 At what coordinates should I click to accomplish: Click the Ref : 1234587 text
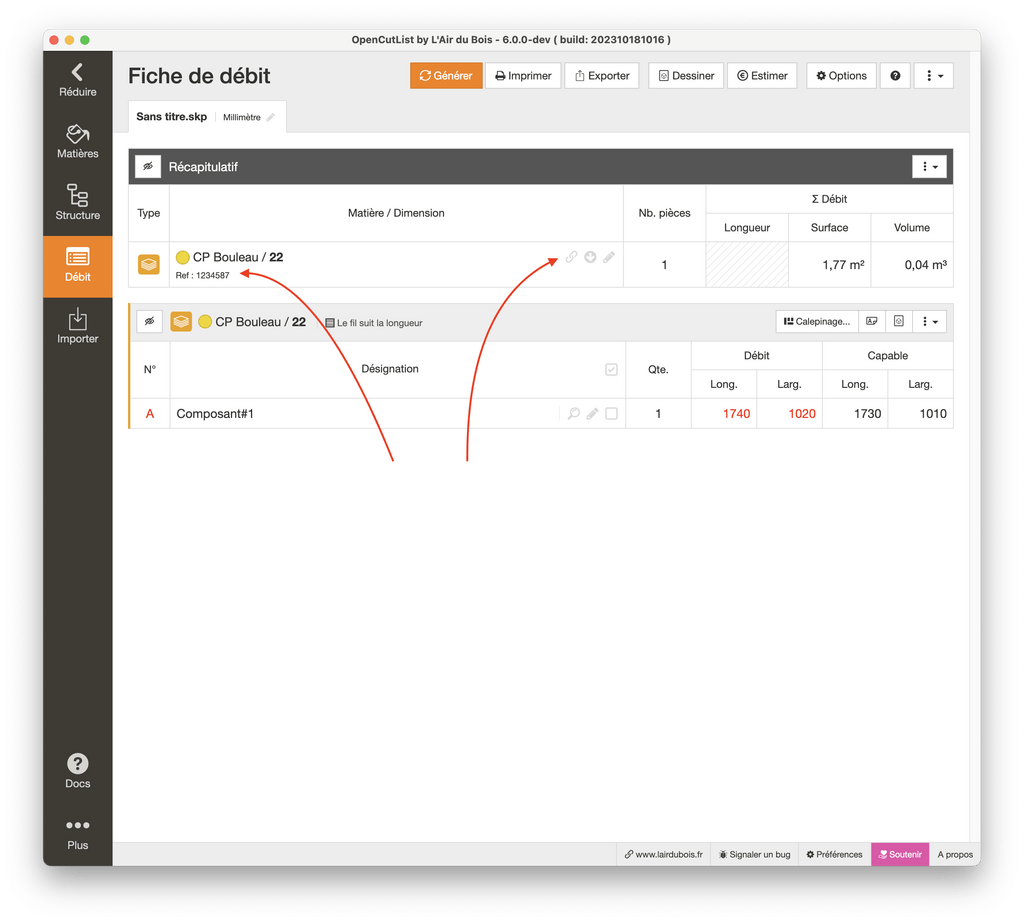[x=202, y=275]
